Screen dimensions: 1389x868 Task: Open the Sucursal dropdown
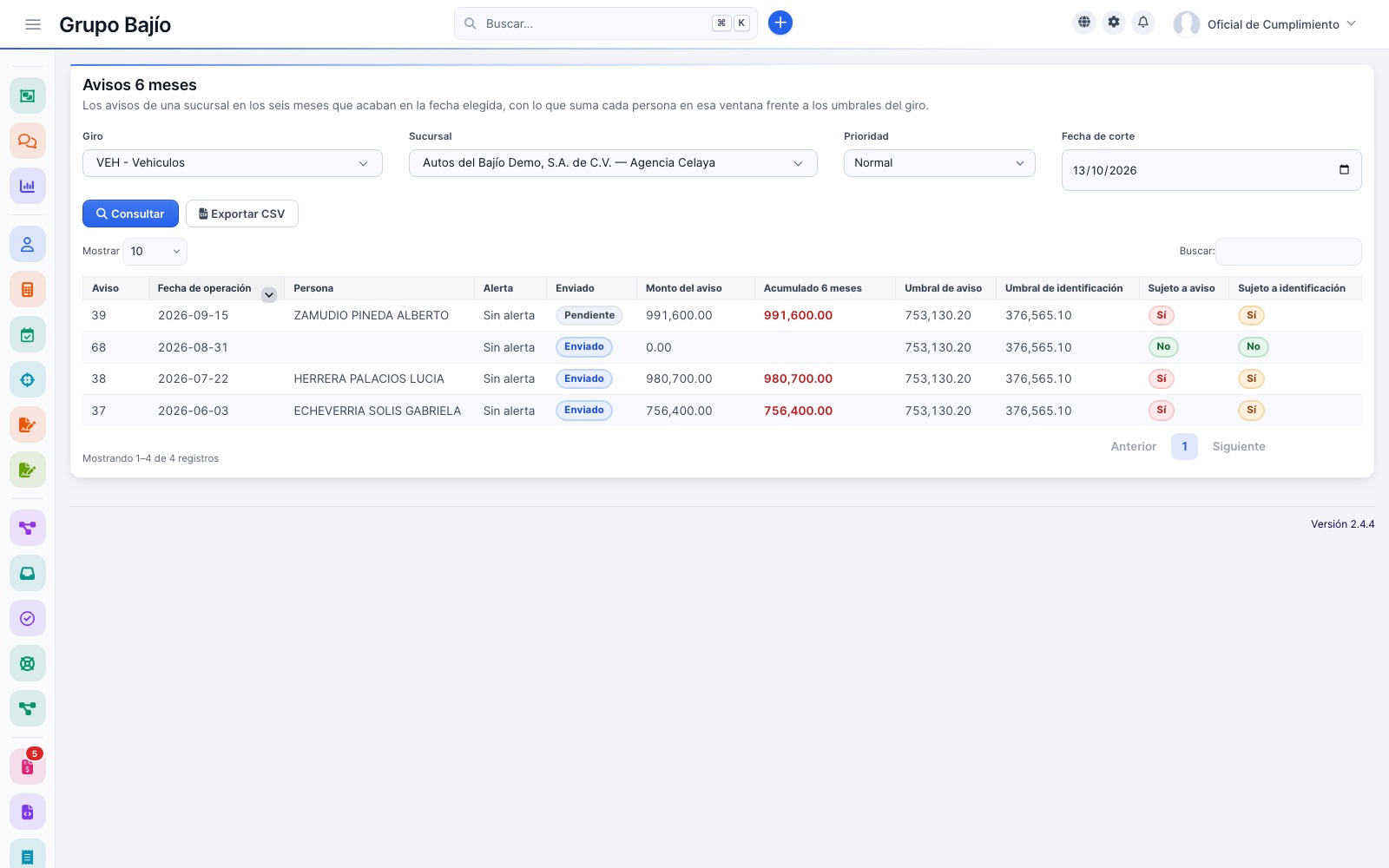(x=613, y=163)
